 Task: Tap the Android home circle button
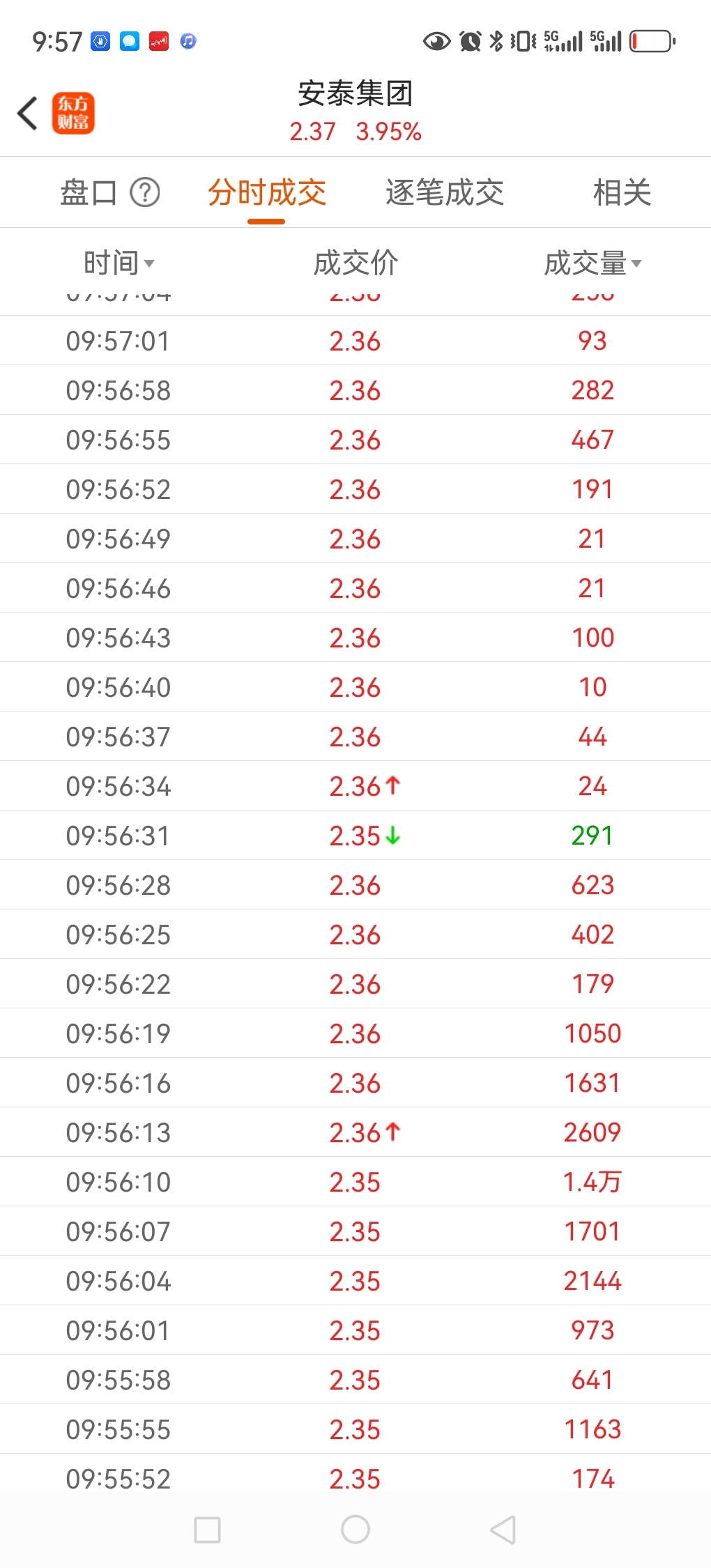click(355, 1530)
